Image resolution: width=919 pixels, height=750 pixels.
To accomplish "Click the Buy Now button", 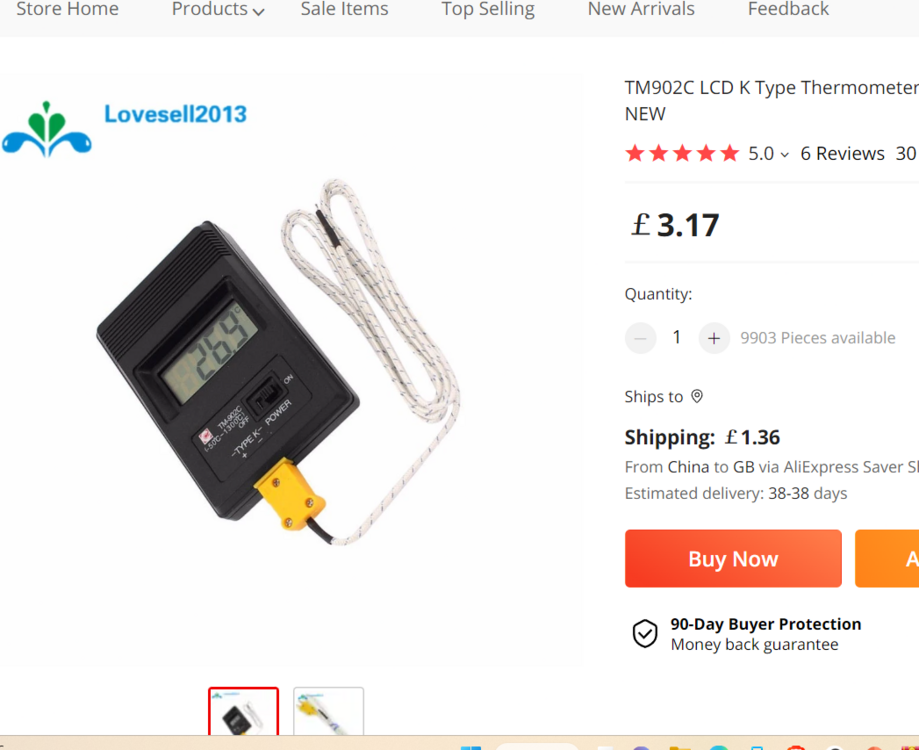I will pyautogui.click(x=733, y=558).
